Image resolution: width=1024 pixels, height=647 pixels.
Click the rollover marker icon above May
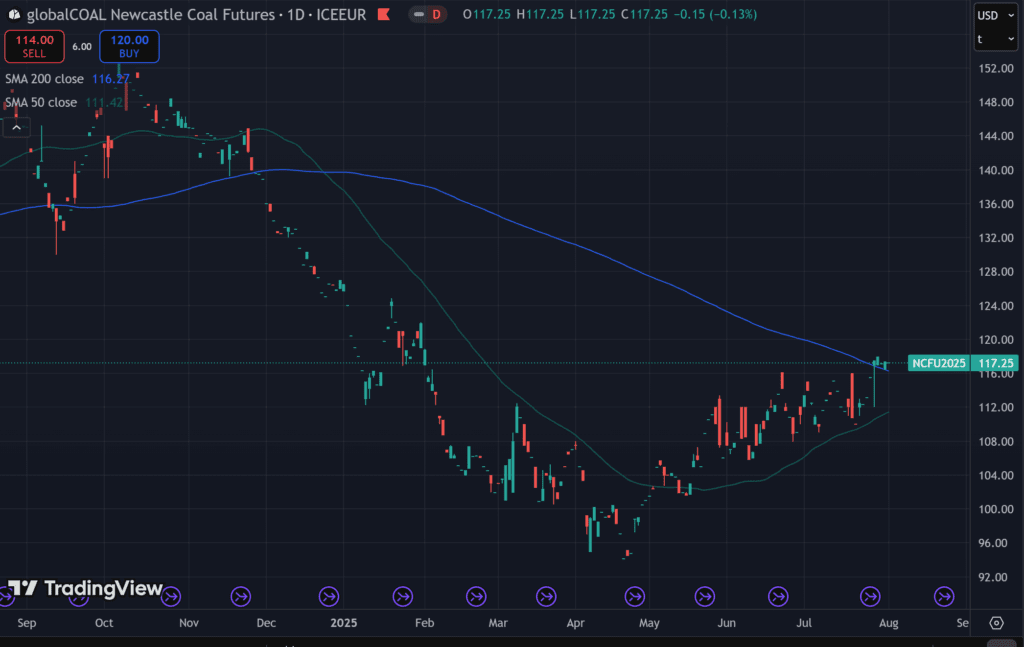tap(635, 597)
